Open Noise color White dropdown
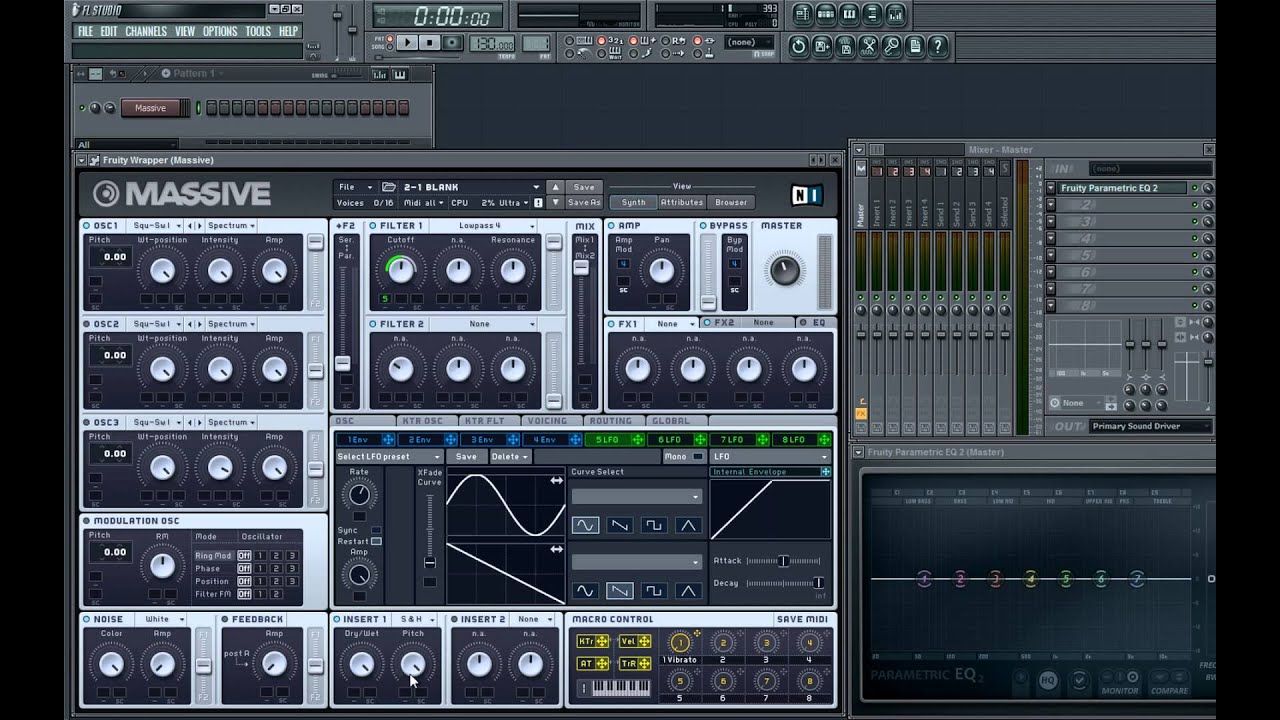The image size is (1280, 720). click(162, 619)
